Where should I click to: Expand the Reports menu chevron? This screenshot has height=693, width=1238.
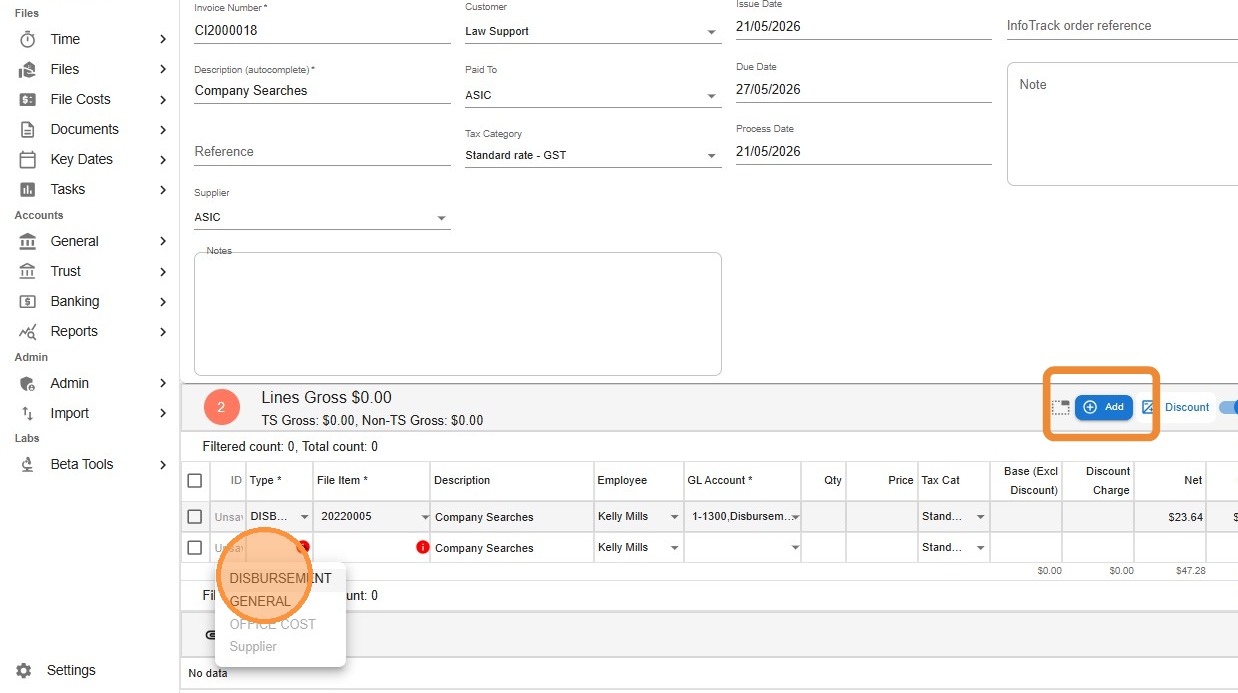coord(162,331)
